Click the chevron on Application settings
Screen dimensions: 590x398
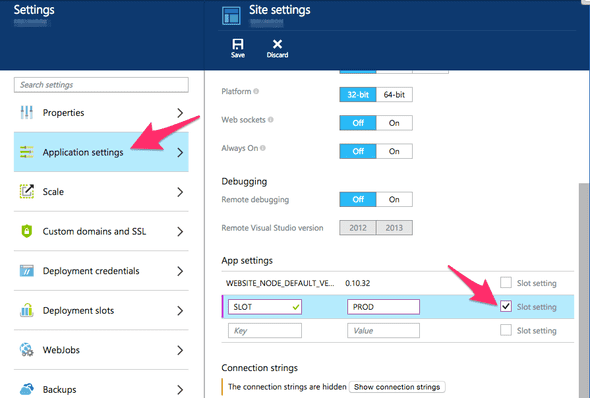pos(180,152)
